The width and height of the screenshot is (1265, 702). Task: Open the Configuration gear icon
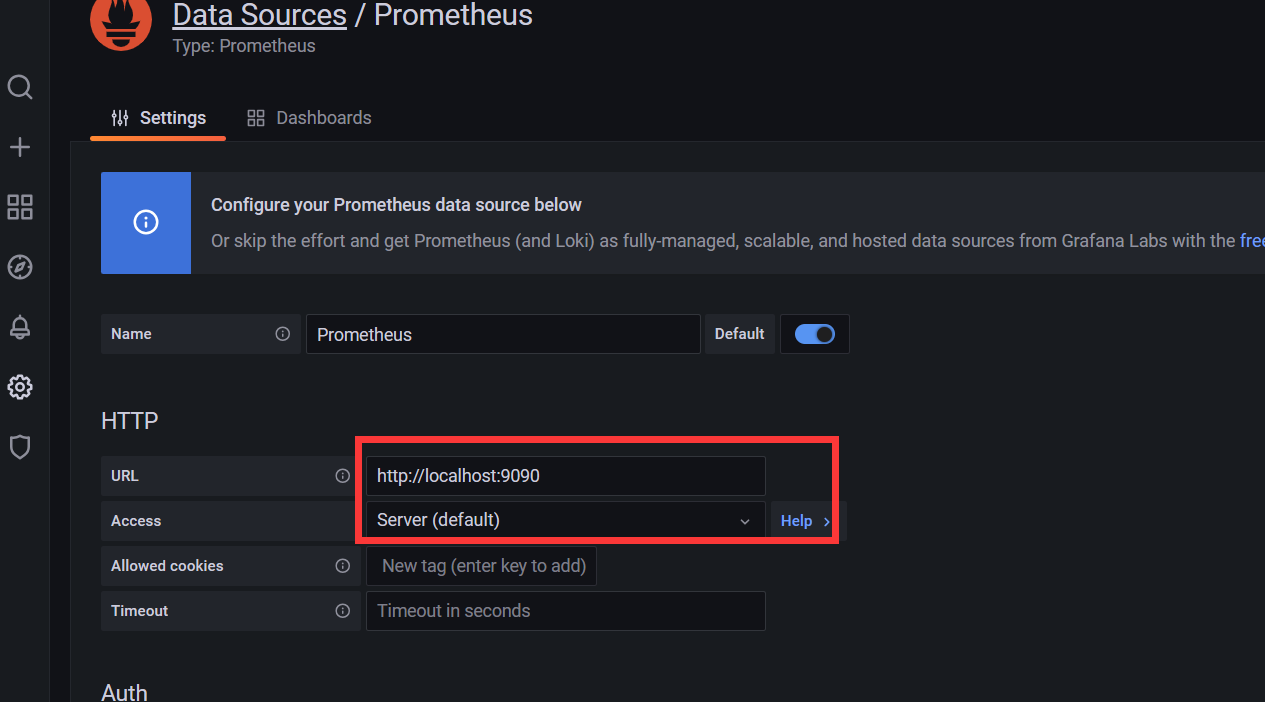[x=20, y=387]
